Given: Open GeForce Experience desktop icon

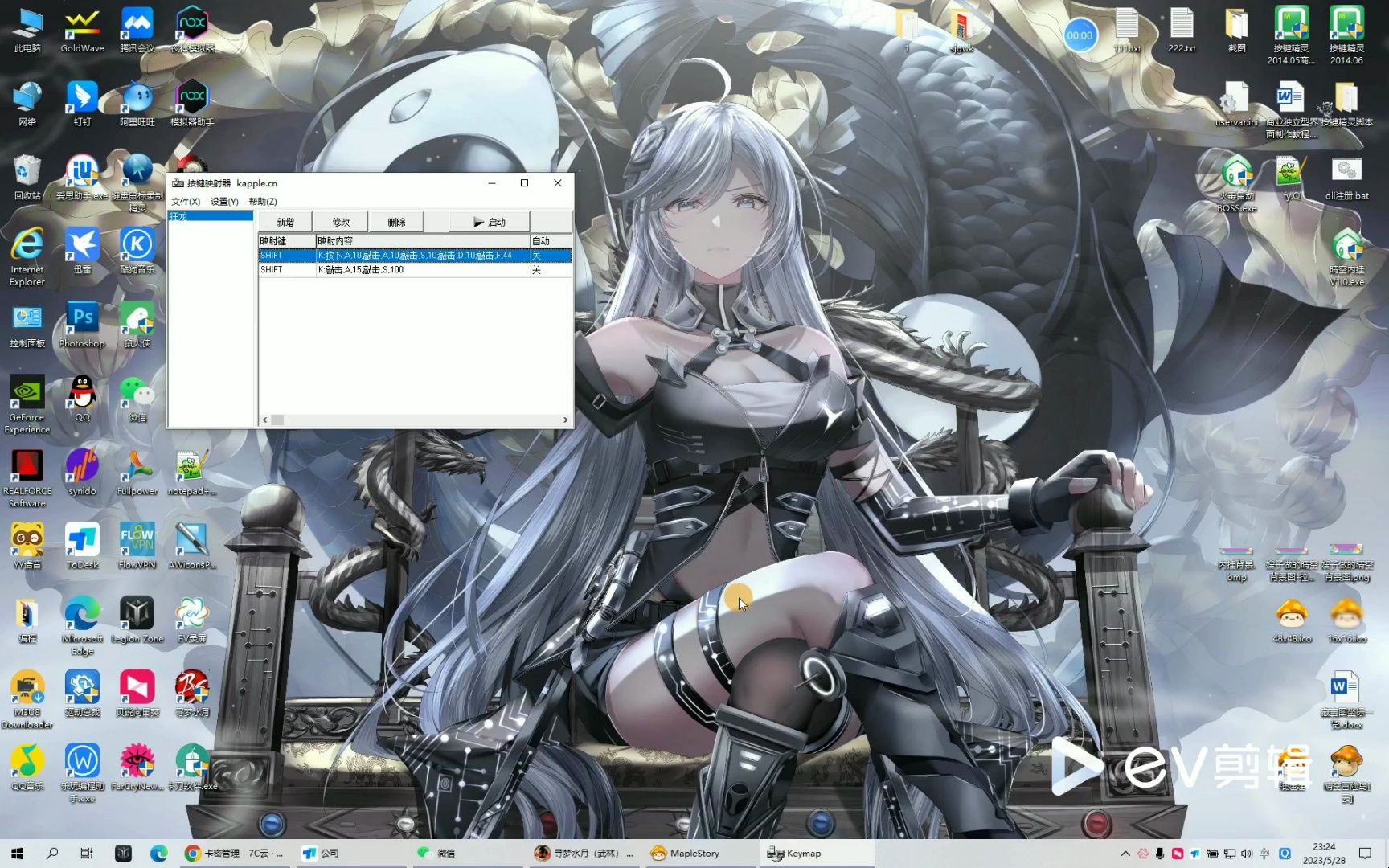Looking at the screenshot, I should pyautogui.click(x=27, y=404).
